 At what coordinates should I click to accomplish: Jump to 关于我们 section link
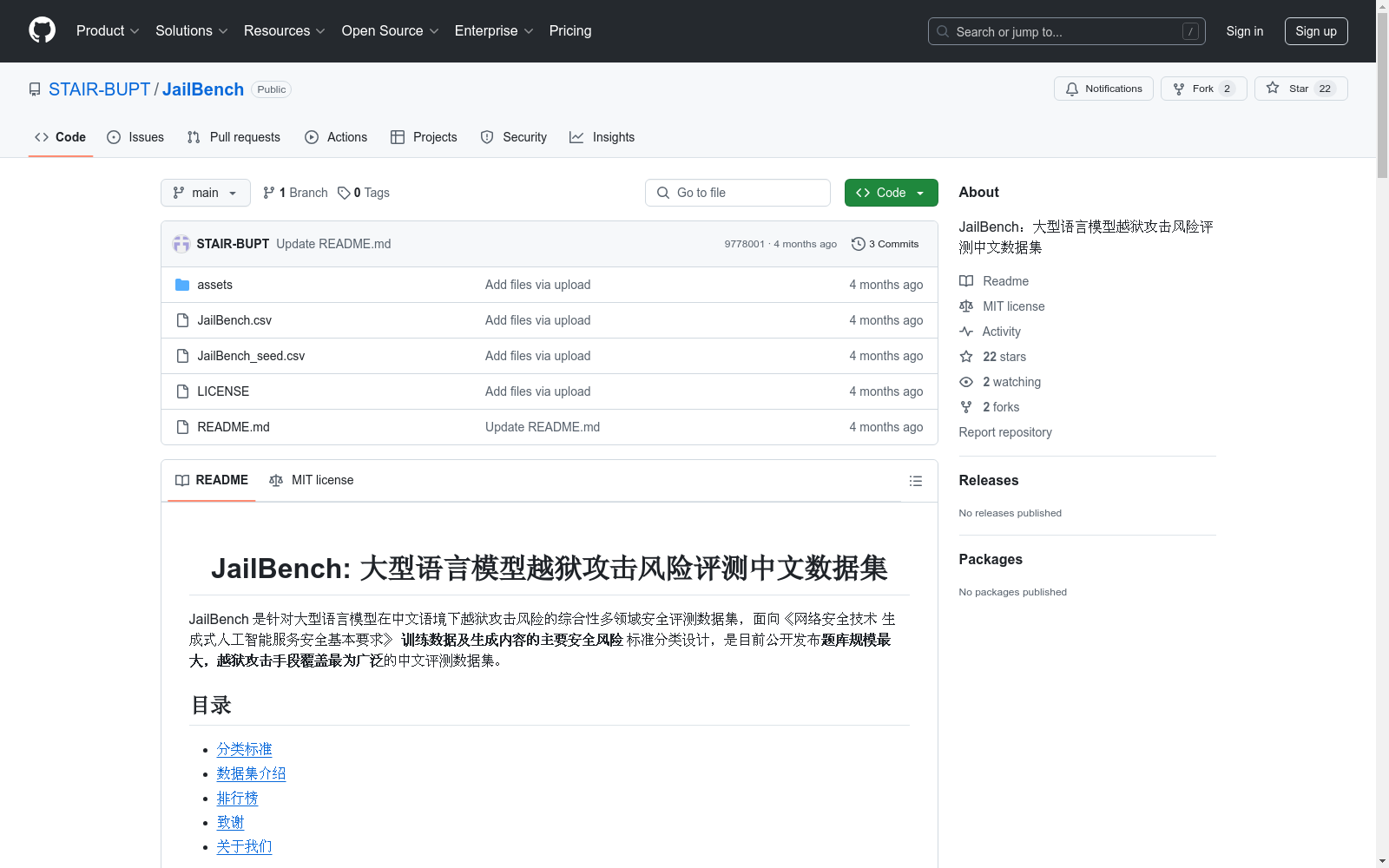(244, 846)
